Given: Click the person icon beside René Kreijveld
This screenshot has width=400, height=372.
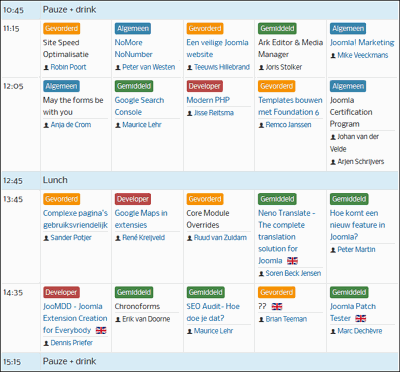Looking at the screenshot, I should coord(118,238).
